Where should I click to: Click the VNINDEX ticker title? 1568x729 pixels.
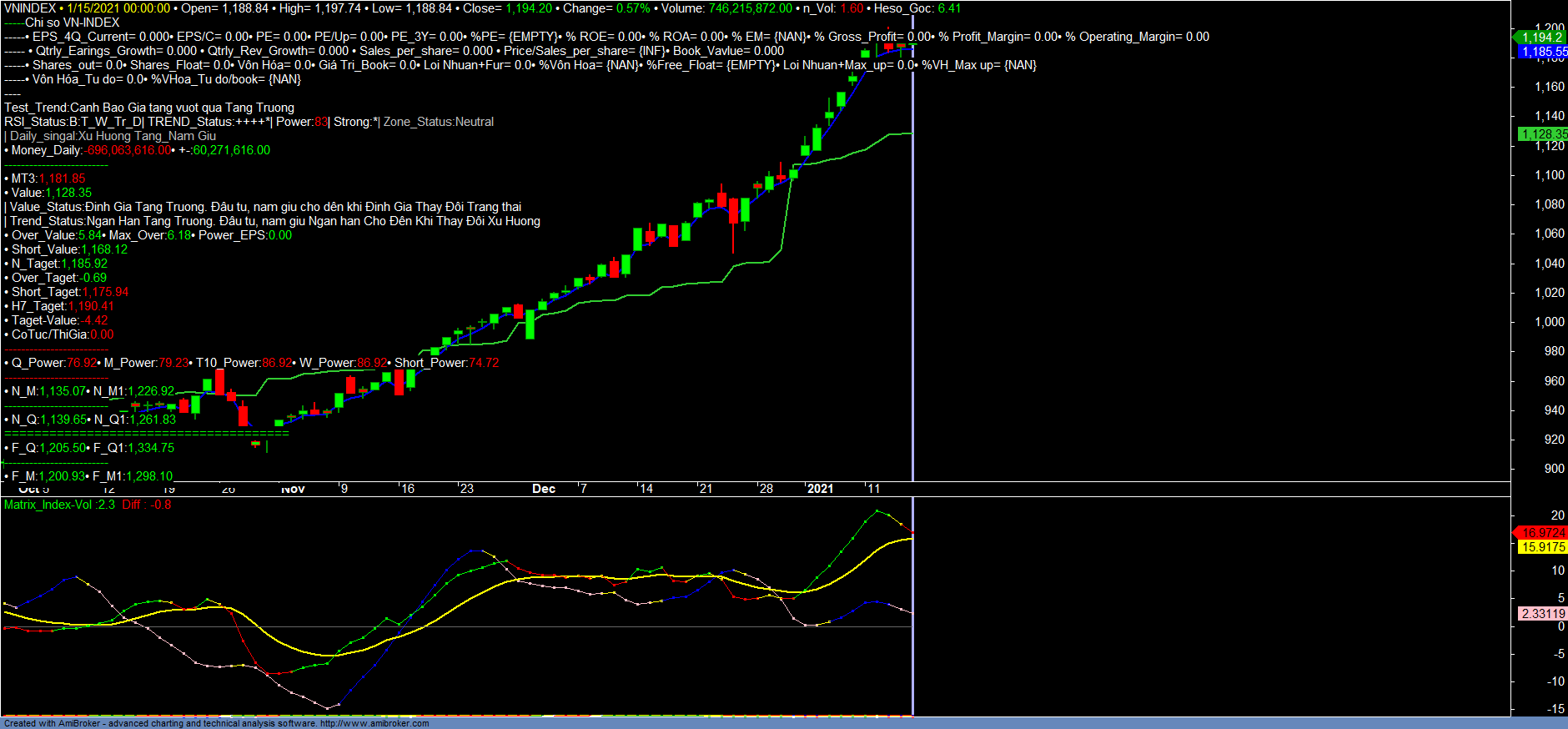pos(30,8)
